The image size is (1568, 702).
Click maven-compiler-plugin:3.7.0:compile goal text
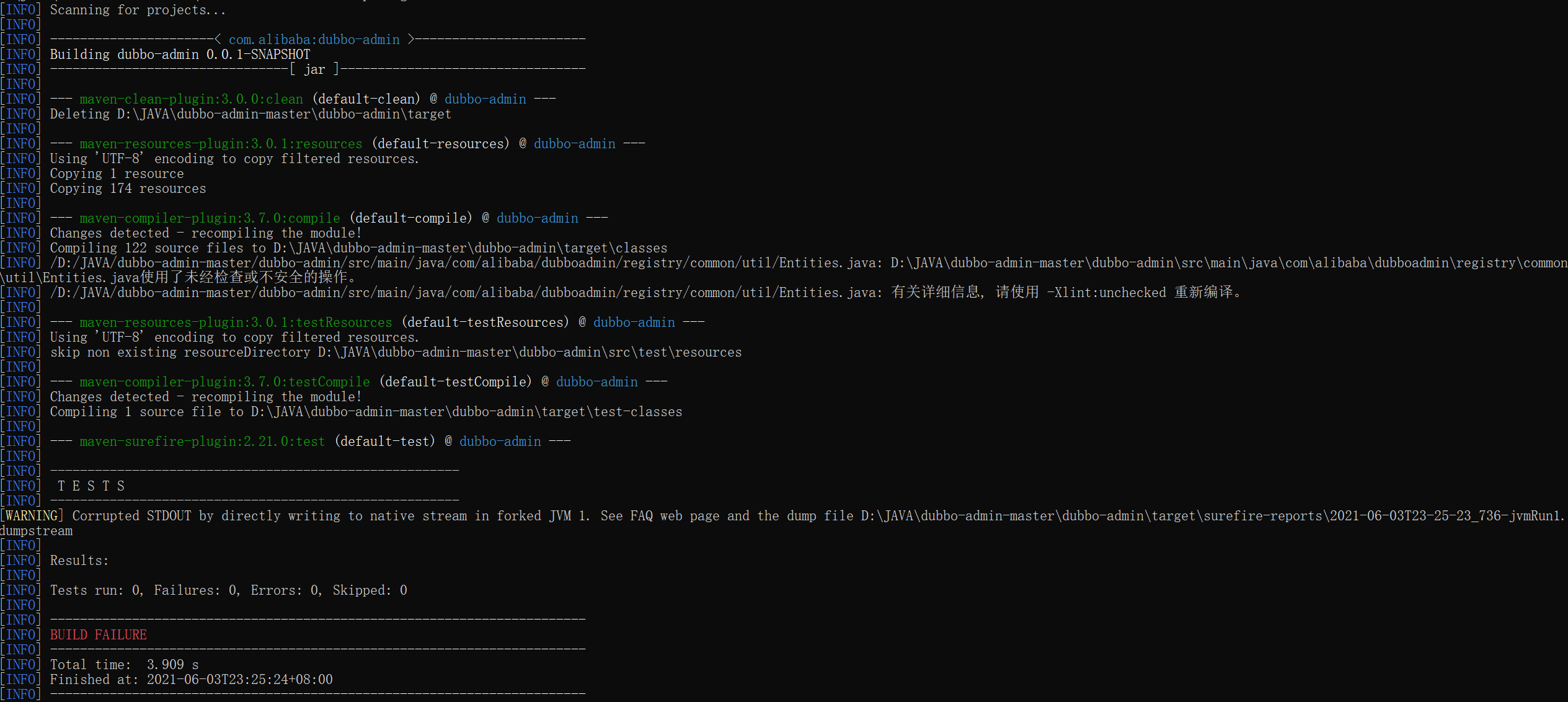(210, 218)
